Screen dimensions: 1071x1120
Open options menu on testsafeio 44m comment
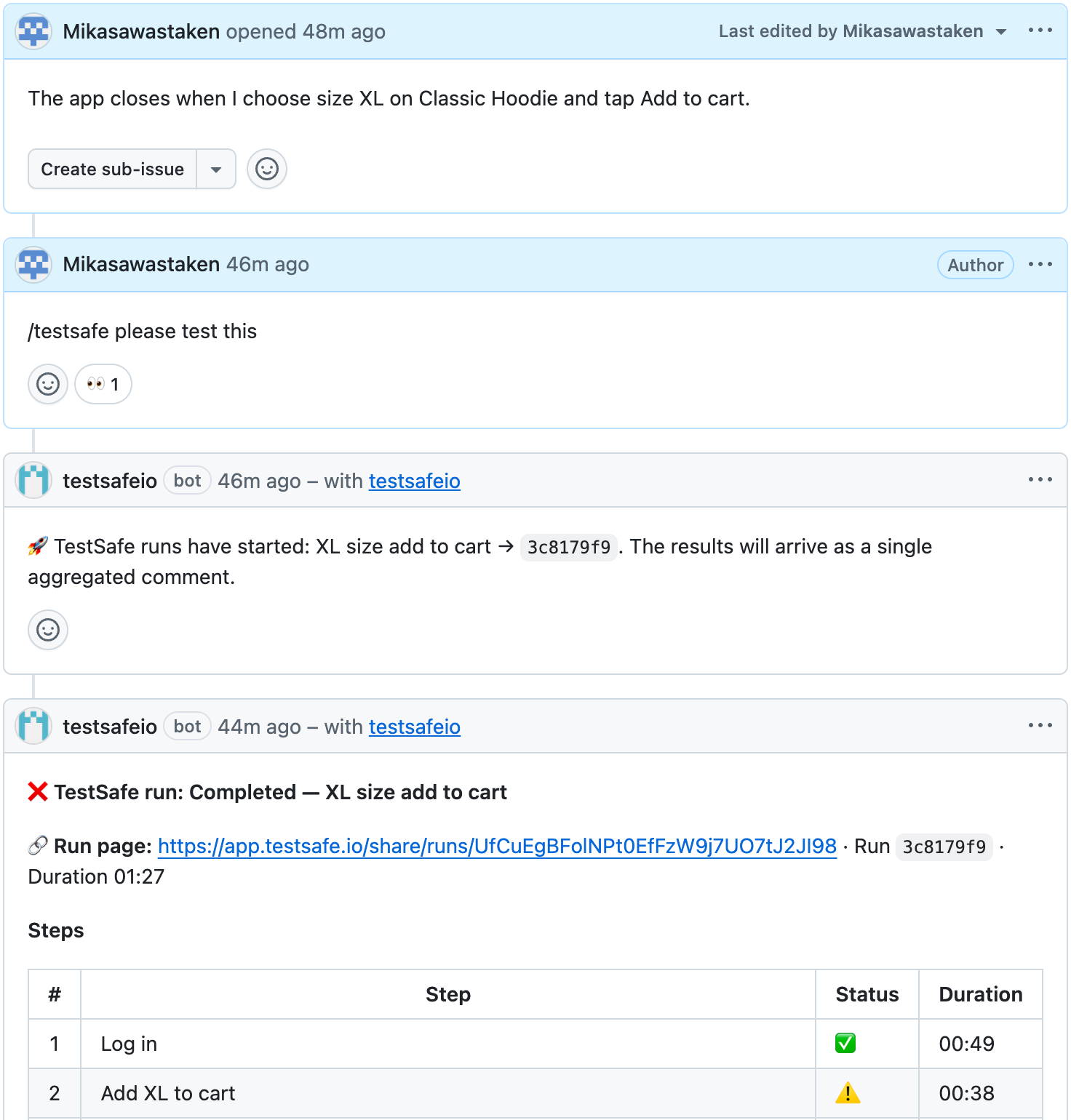pos(1040,726)
